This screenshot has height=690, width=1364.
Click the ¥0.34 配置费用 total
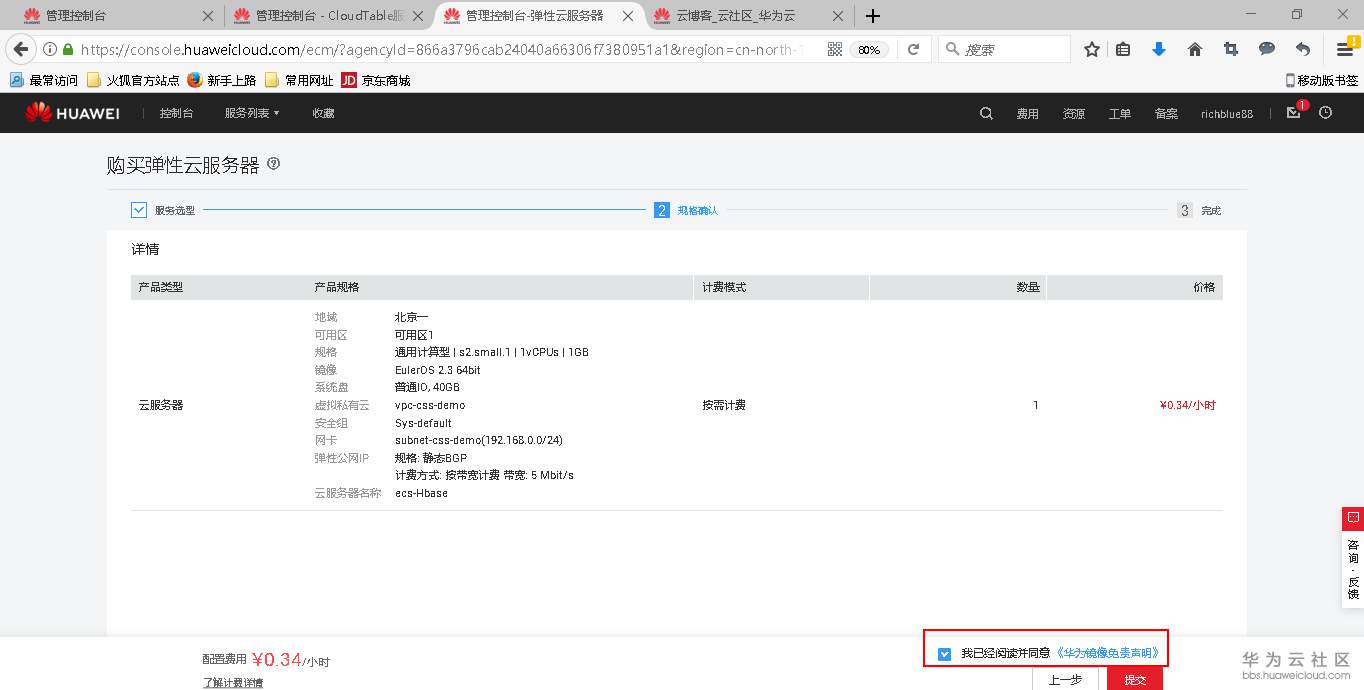point(277,659)
